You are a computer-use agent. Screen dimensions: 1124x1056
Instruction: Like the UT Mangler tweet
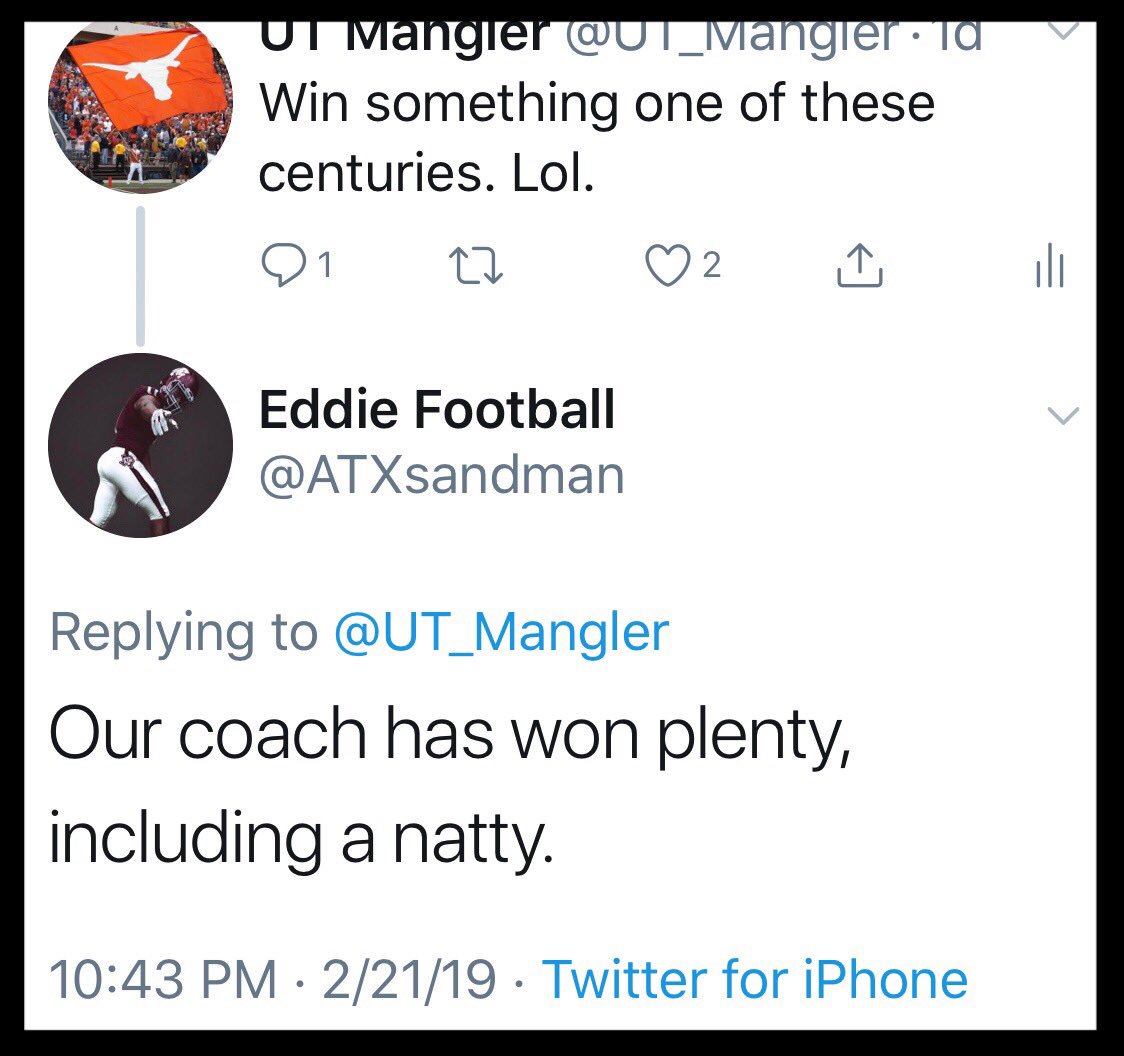667,265
